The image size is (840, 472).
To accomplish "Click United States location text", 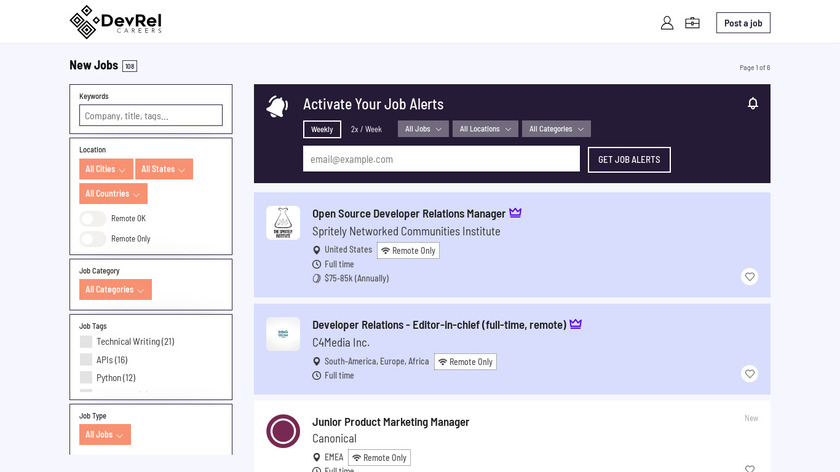I will 348,250.
